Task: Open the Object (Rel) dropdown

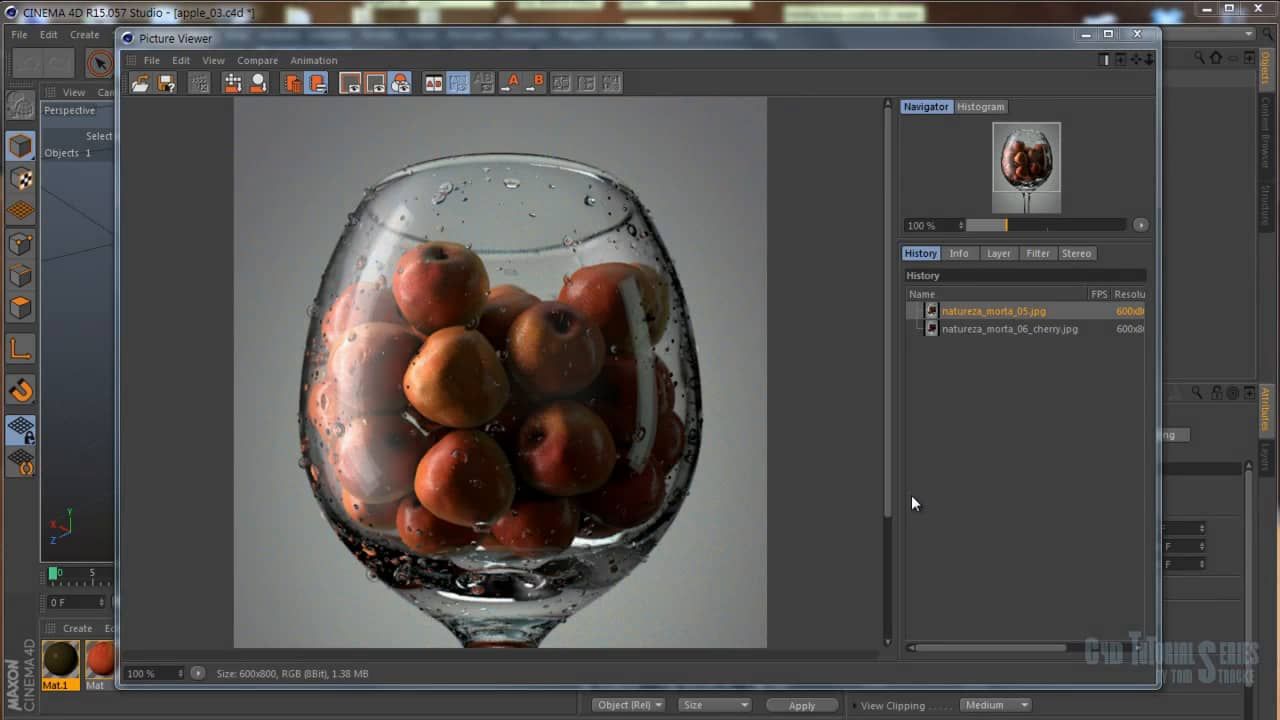Action: [628, 705]
